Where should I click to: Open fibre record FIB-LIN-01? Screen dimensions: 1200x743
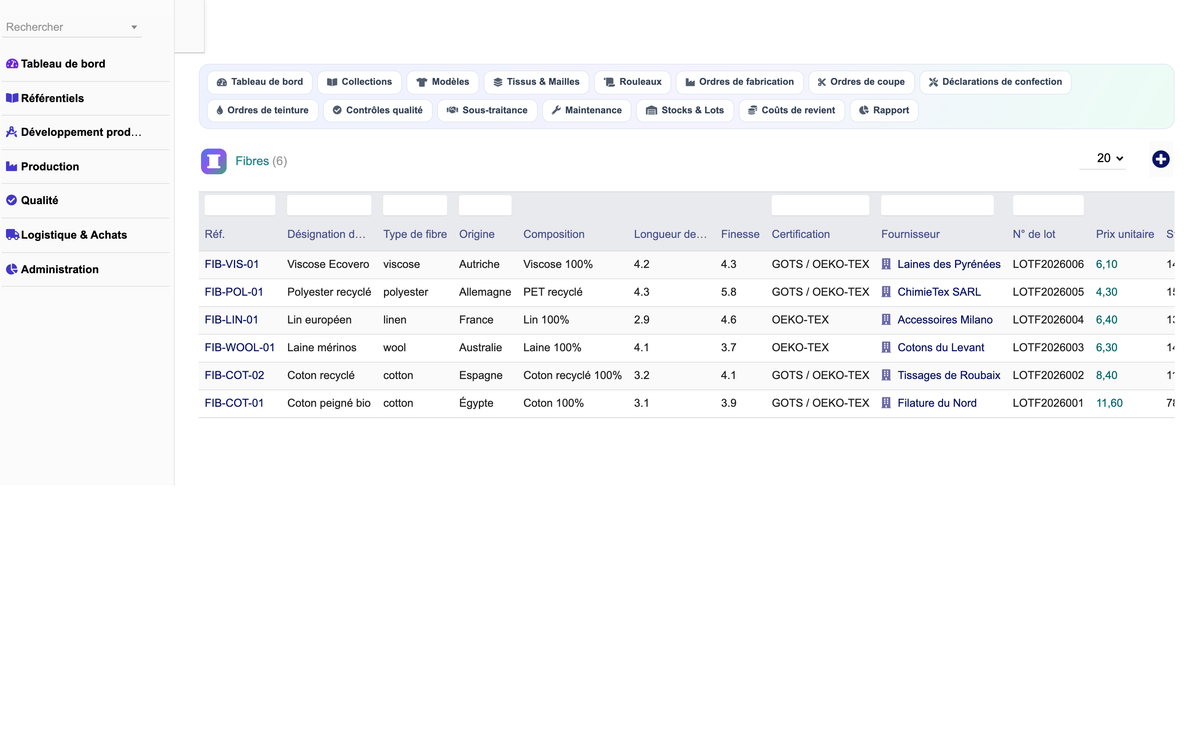[x=232, y=320]
